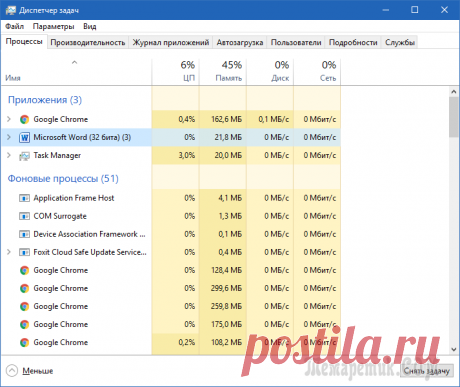This screenshot has width=460, height=387.
Task: Click Chrome icon in the 299,6 МБ row
Action: pos(24,288)
